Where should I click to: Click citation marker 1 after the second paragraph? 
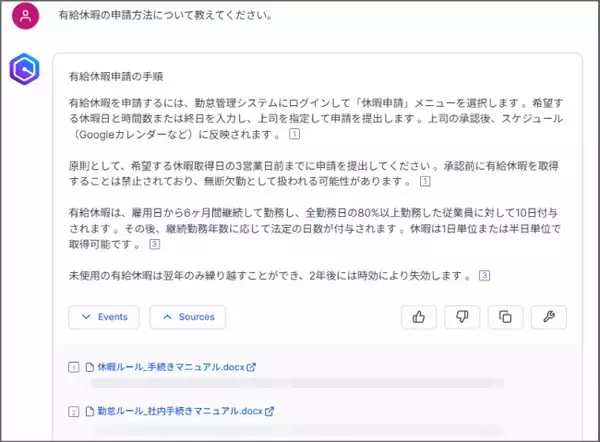point(425,181)
